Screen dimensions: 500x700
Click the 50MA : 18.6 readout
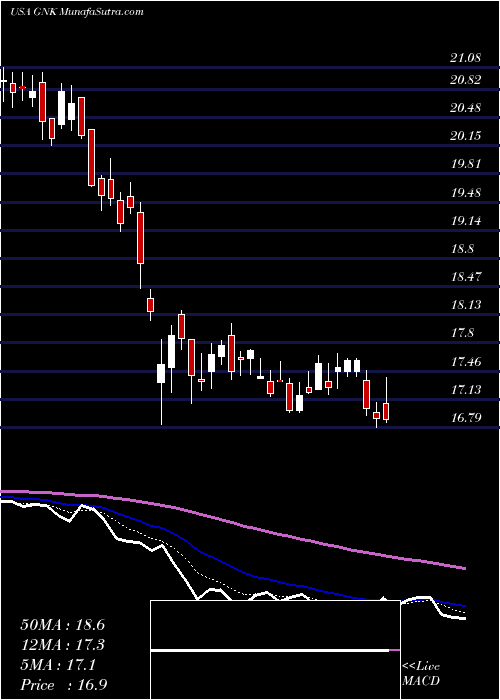tap(62, 625)
